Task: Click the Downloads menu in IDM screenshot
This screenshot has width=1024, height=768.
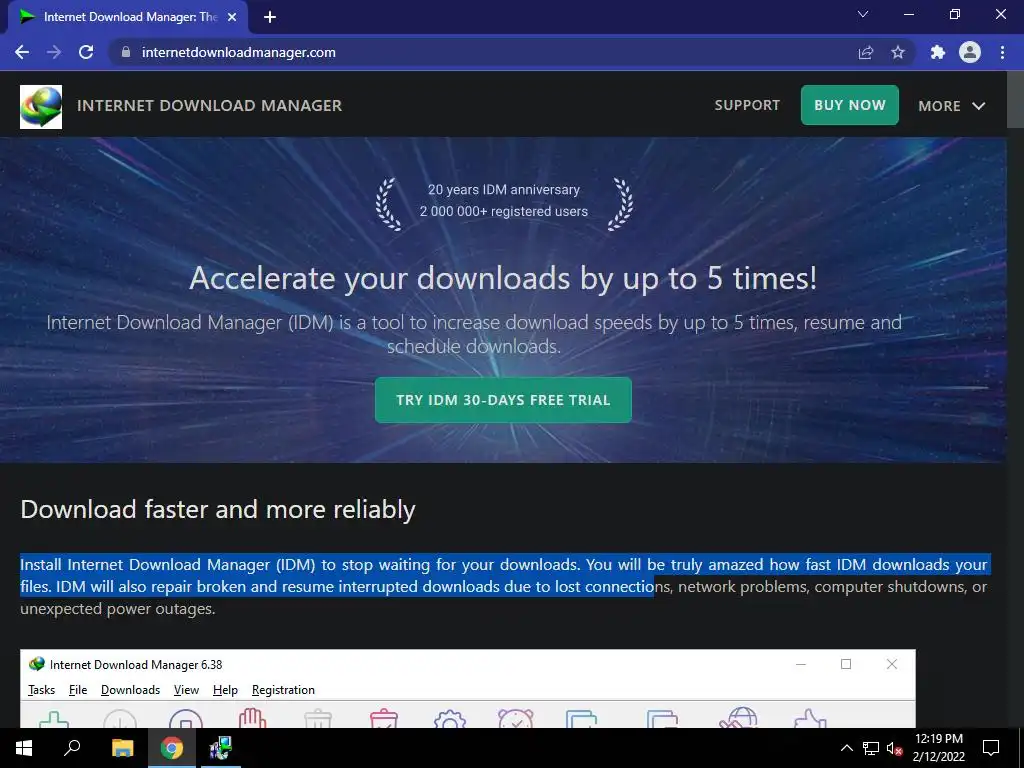Action: coord(131,690)
